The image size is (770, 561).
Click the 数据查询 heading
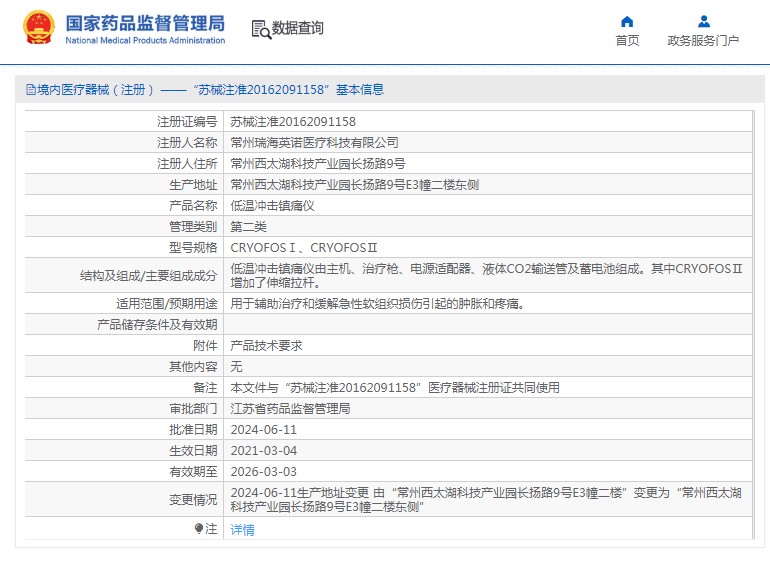[298, 28]
